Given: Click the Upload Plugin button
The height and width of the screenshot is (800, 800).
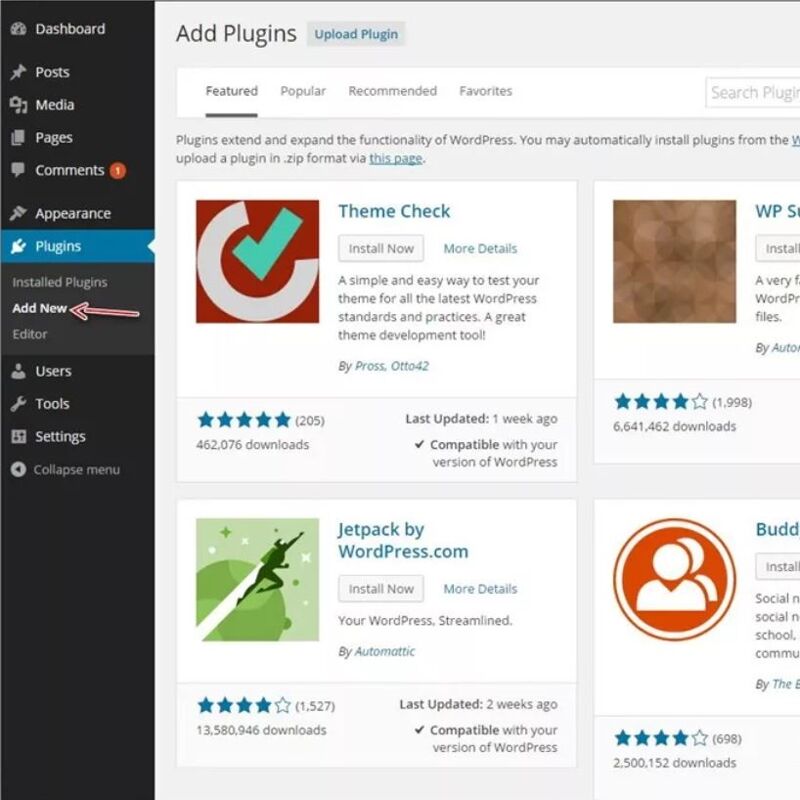Looking at the screenshot, I should click(357, 33).
